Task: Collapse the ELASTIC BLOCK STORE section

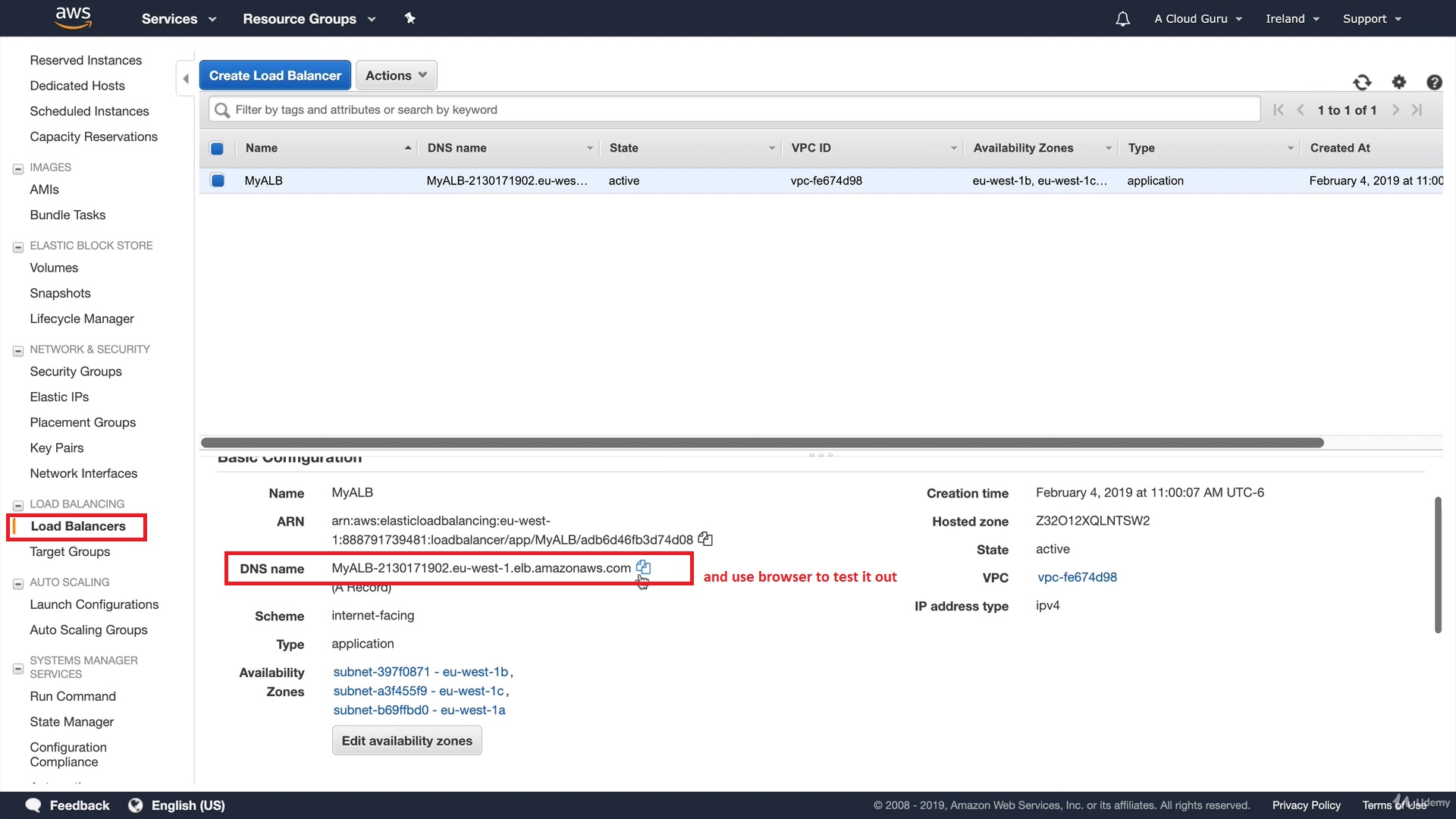Action: click(x=18, y=246)
